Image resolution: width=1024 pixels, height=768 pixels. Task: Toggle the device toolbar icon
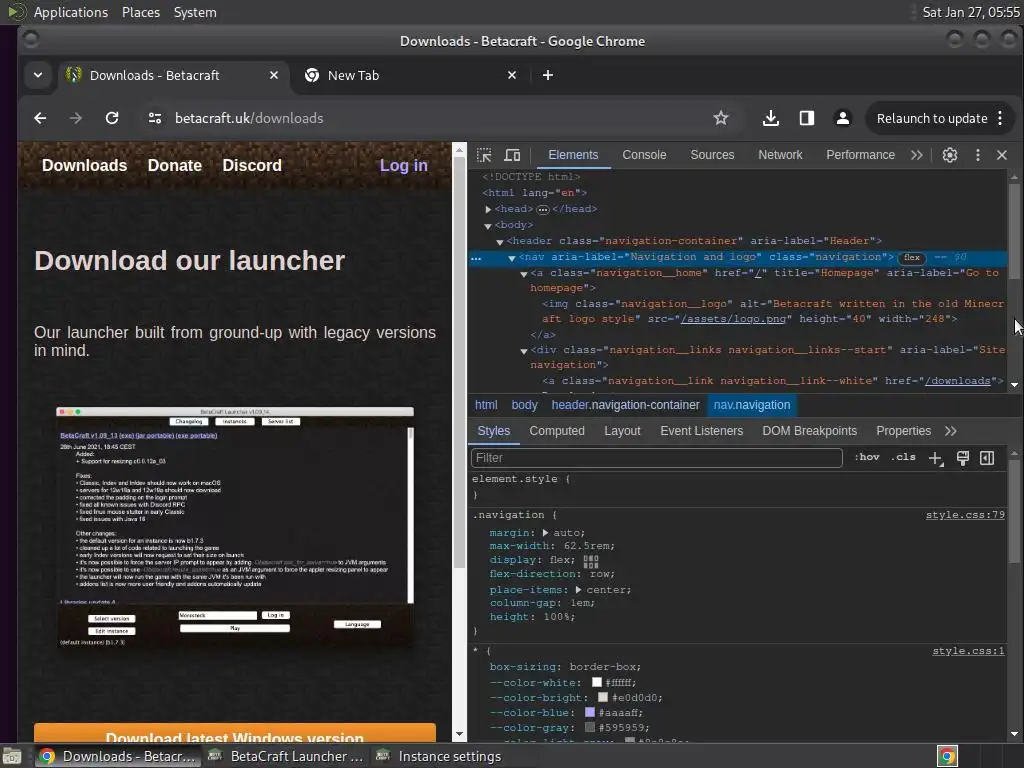[513, 155]
